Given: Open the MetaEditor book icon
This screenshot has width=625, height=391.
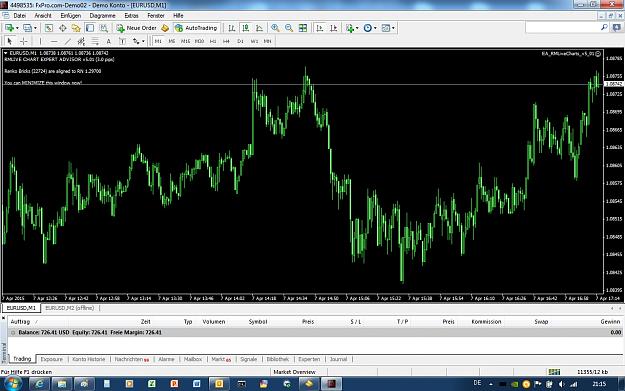Looking at the screenshot, I should coord(165,28).
